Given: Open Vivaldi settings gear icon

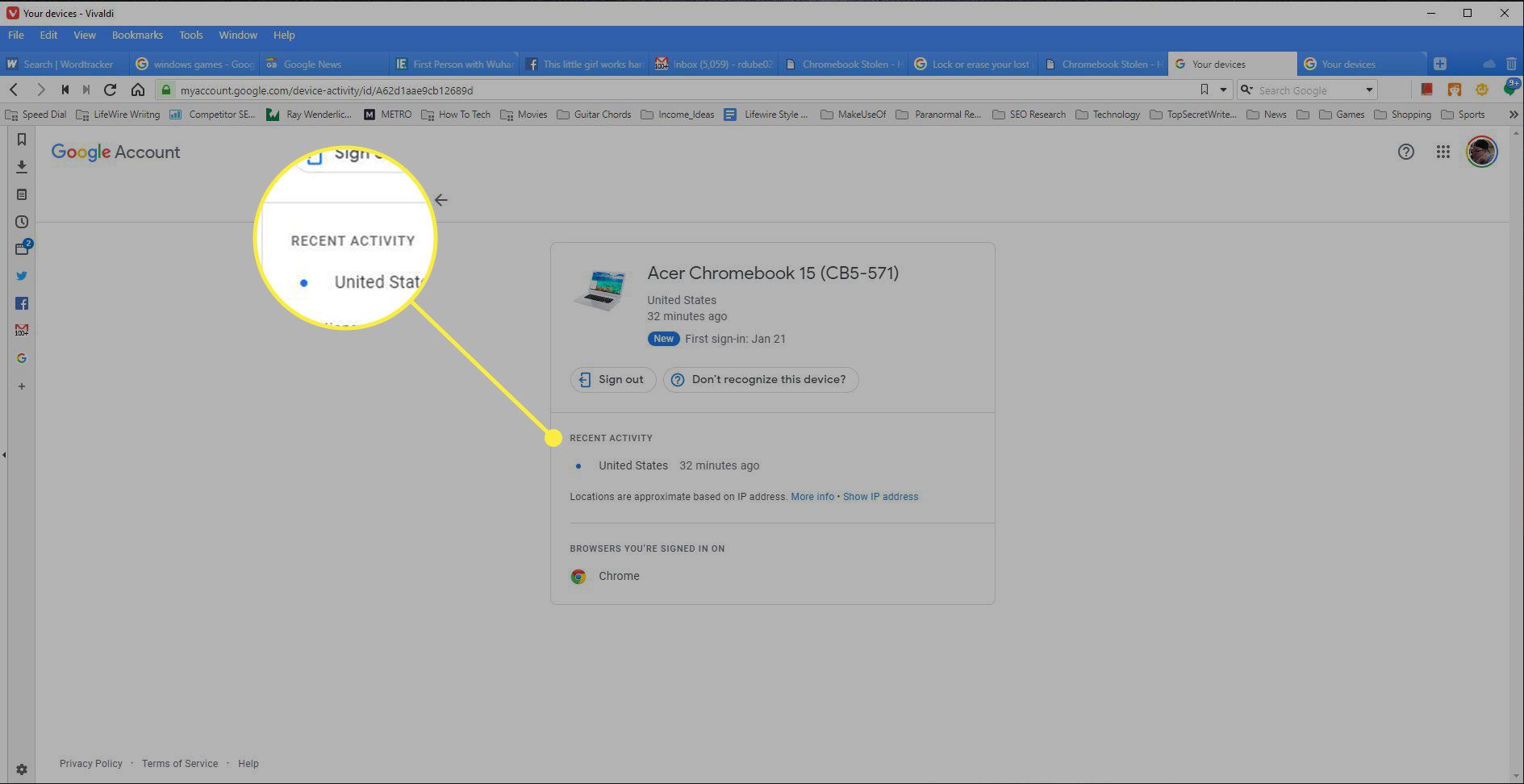Looking at the screenshot, I should click(x=22, y=769).
